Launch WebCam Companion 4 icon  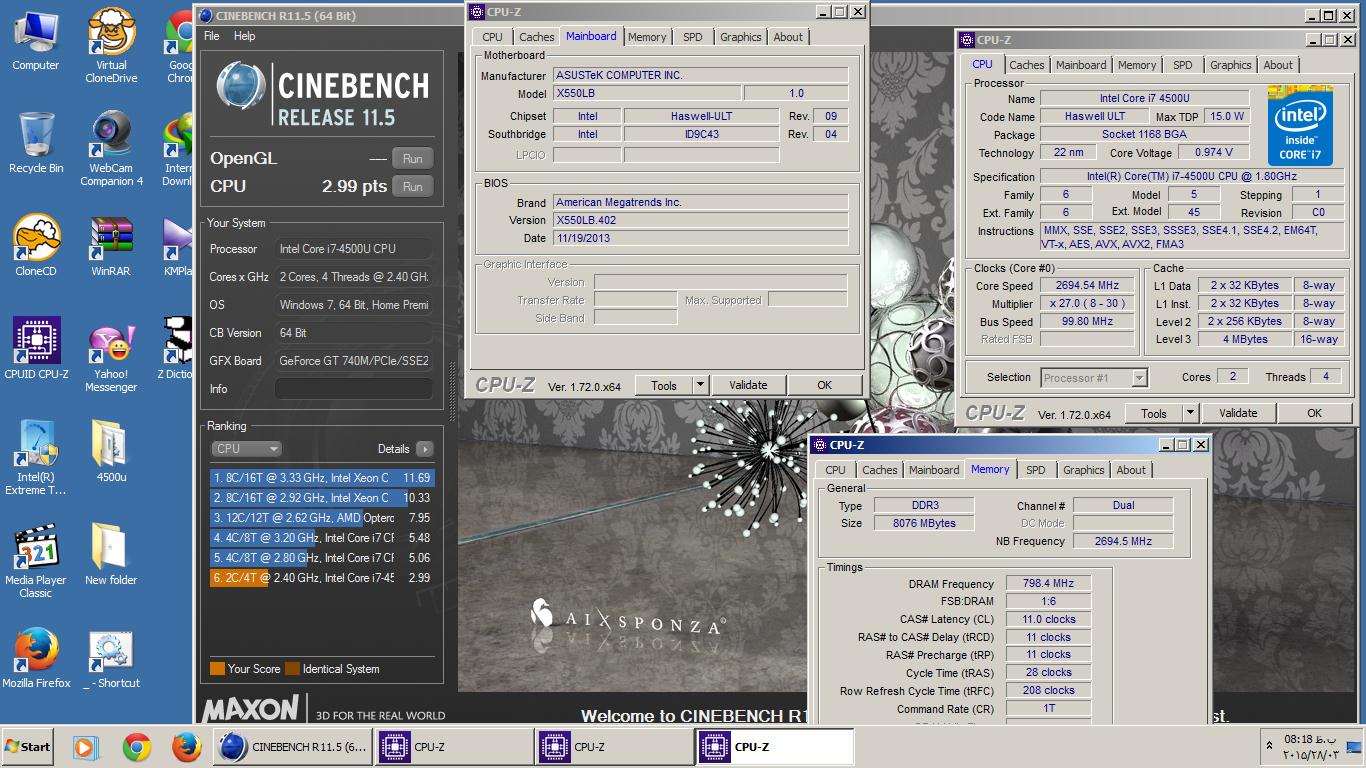tap(111, 149)
